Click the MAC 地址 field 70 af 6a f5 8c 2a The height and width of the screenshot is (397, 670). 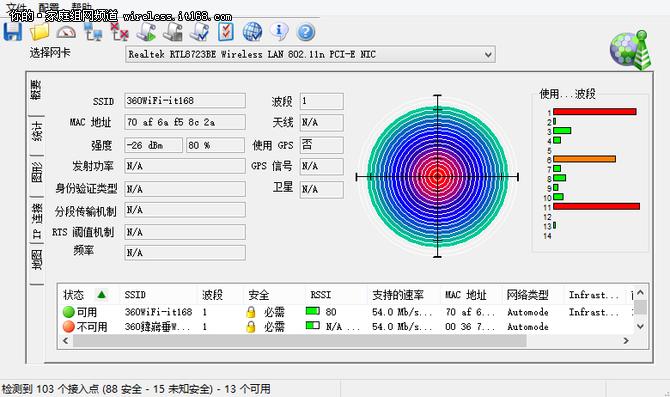pos(185,122)
